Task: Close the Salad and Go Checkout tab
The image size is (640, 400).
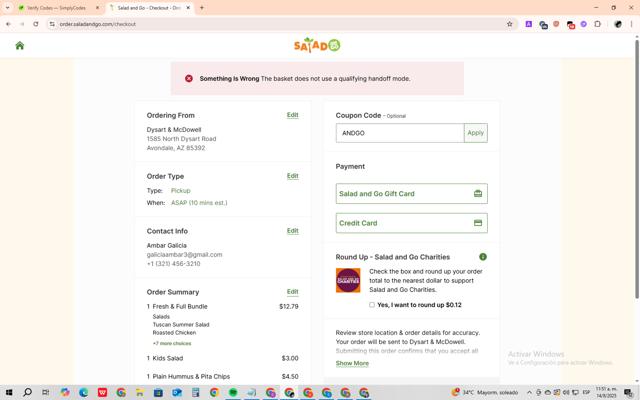Action: click(x=188, y=8)
